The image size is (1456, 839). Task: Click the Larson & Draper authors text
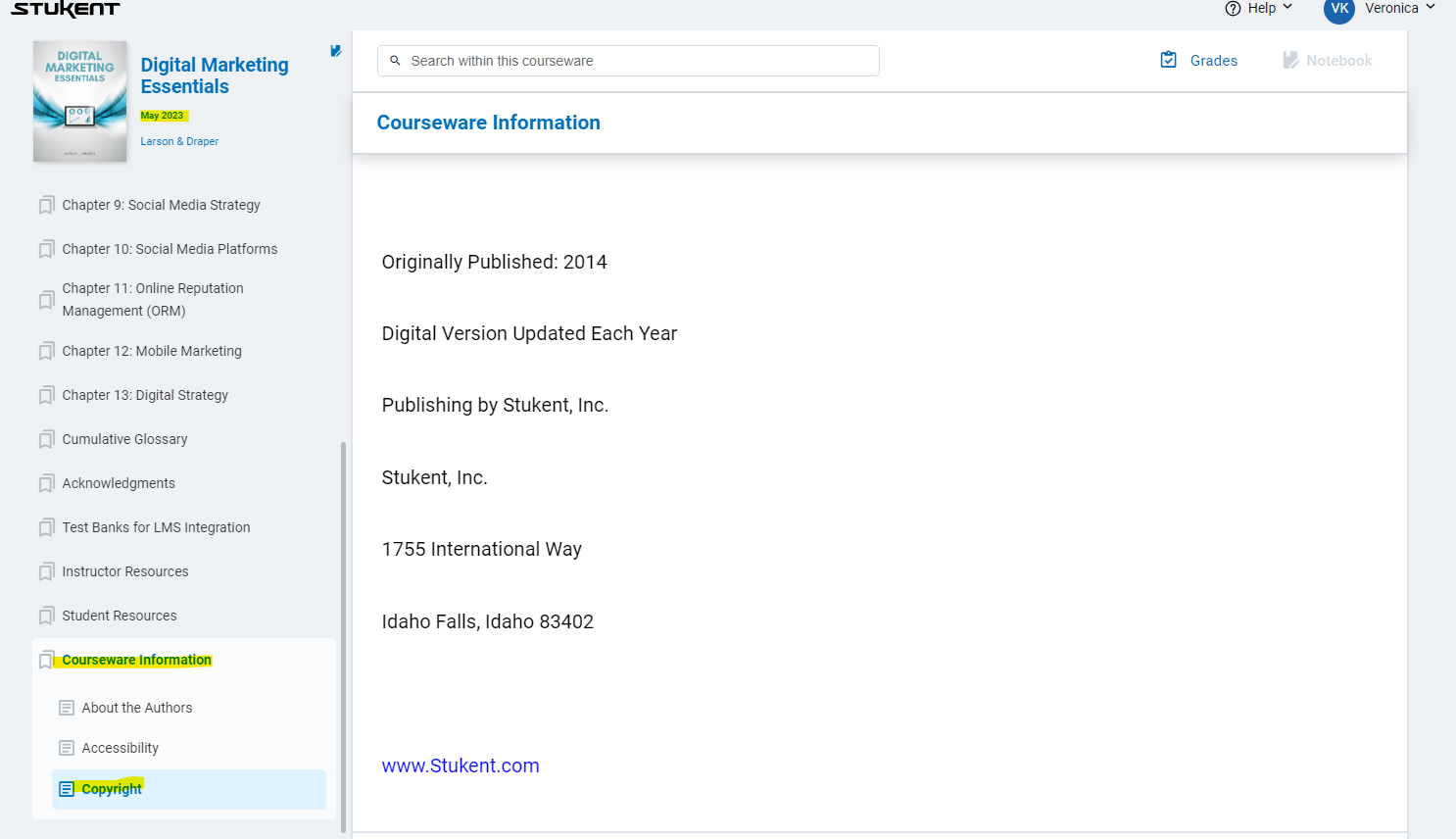179,141
